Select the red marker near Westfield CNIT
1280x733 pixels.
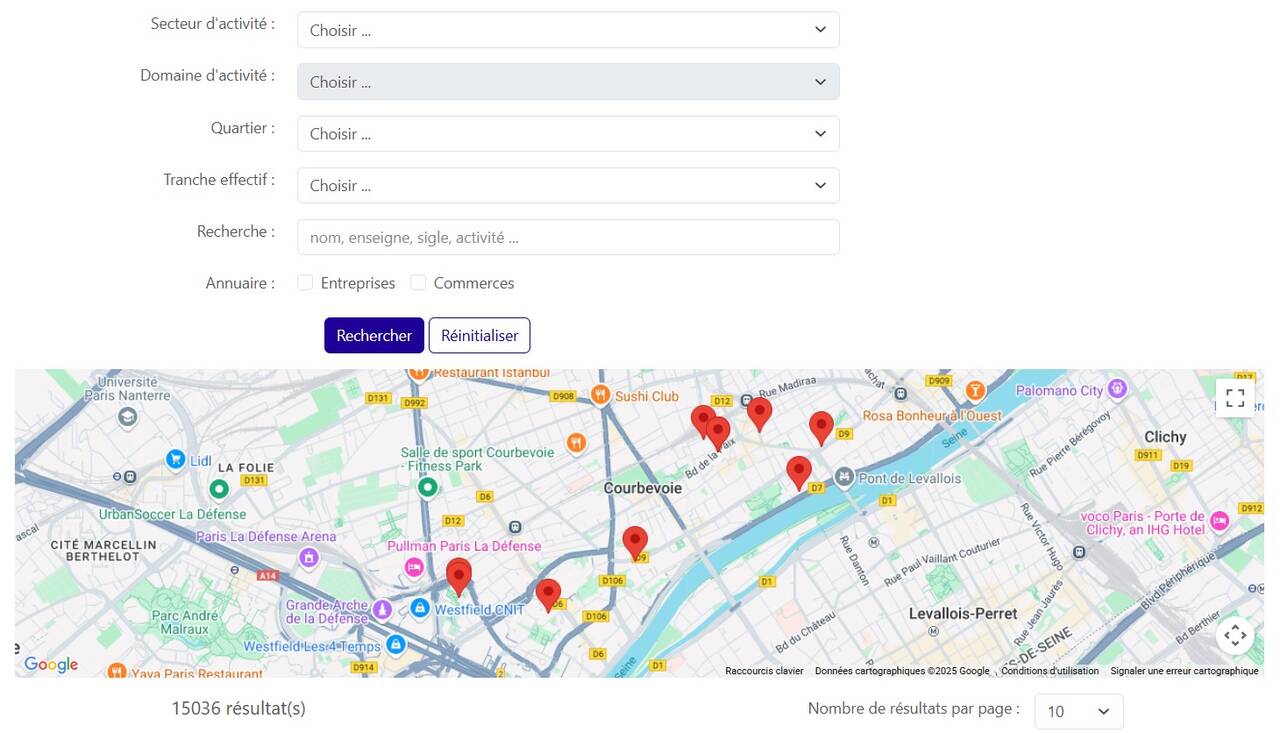coord(459,573)
